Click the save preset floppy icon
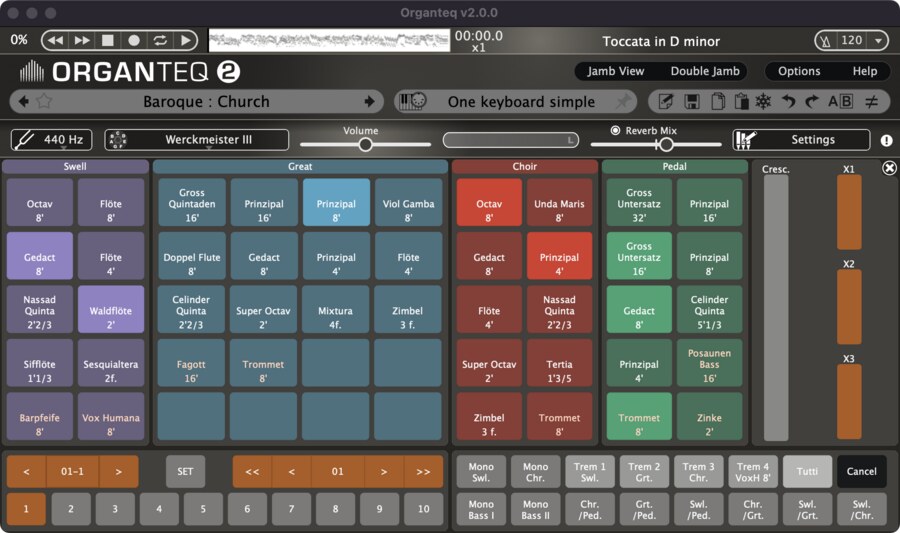 692,101
